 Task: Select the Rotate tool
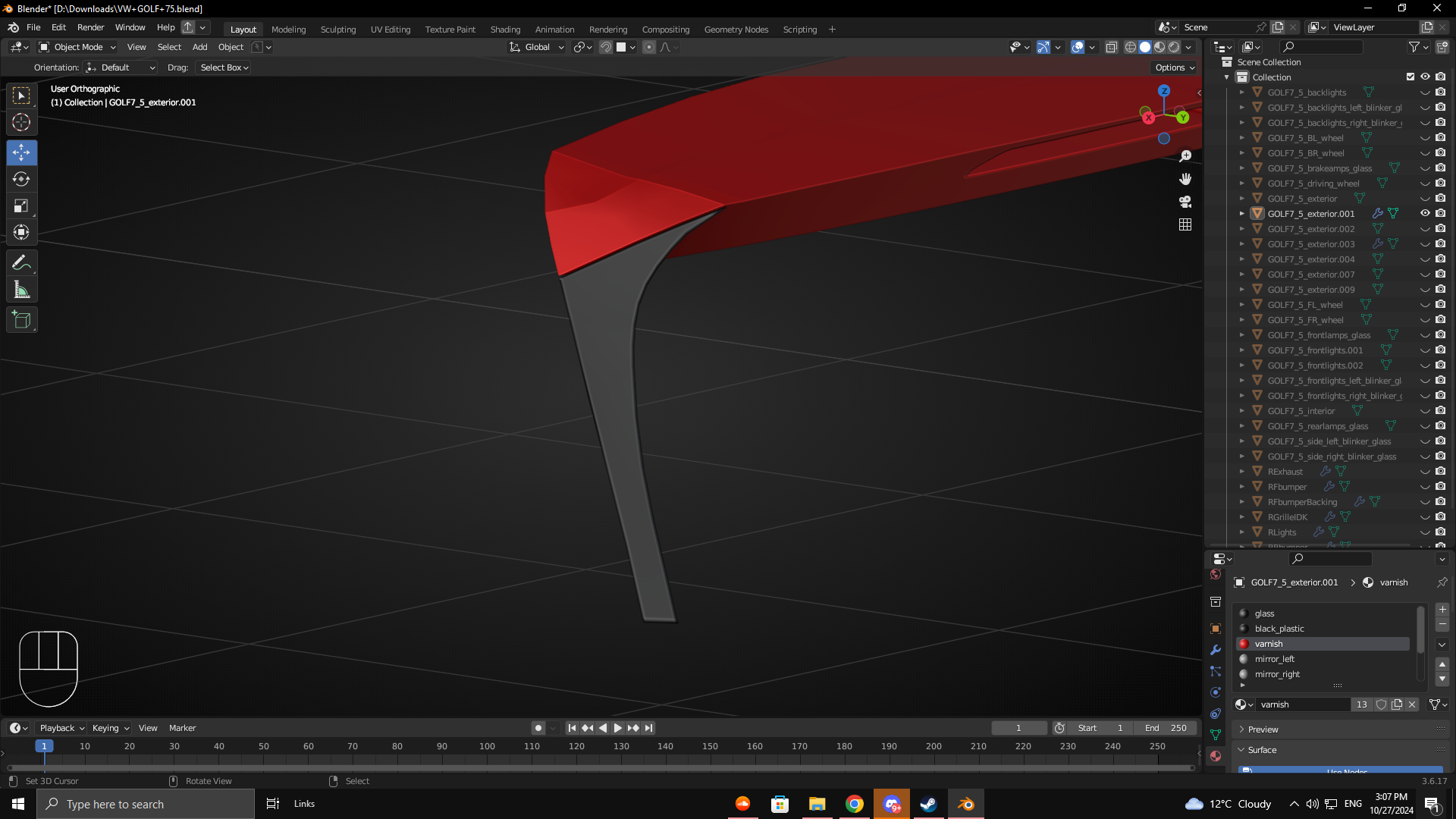tap(21, 180)
